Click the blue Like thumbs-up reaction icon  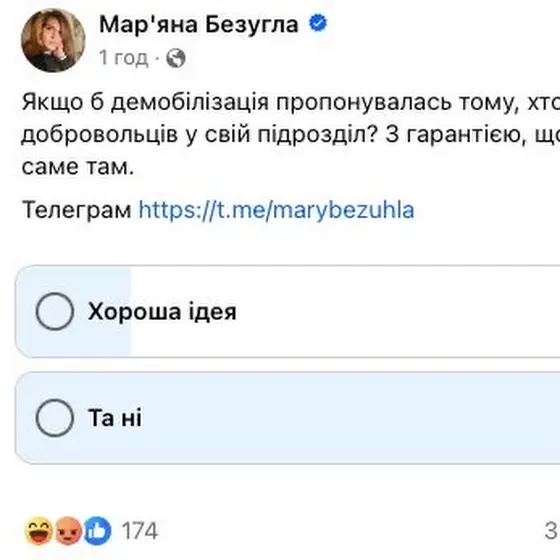(x=97, y=531)
